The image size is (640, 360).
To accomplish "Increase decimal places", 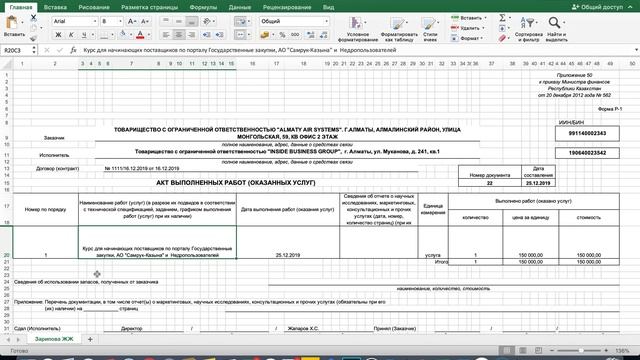I will click(x=311, y=35).
